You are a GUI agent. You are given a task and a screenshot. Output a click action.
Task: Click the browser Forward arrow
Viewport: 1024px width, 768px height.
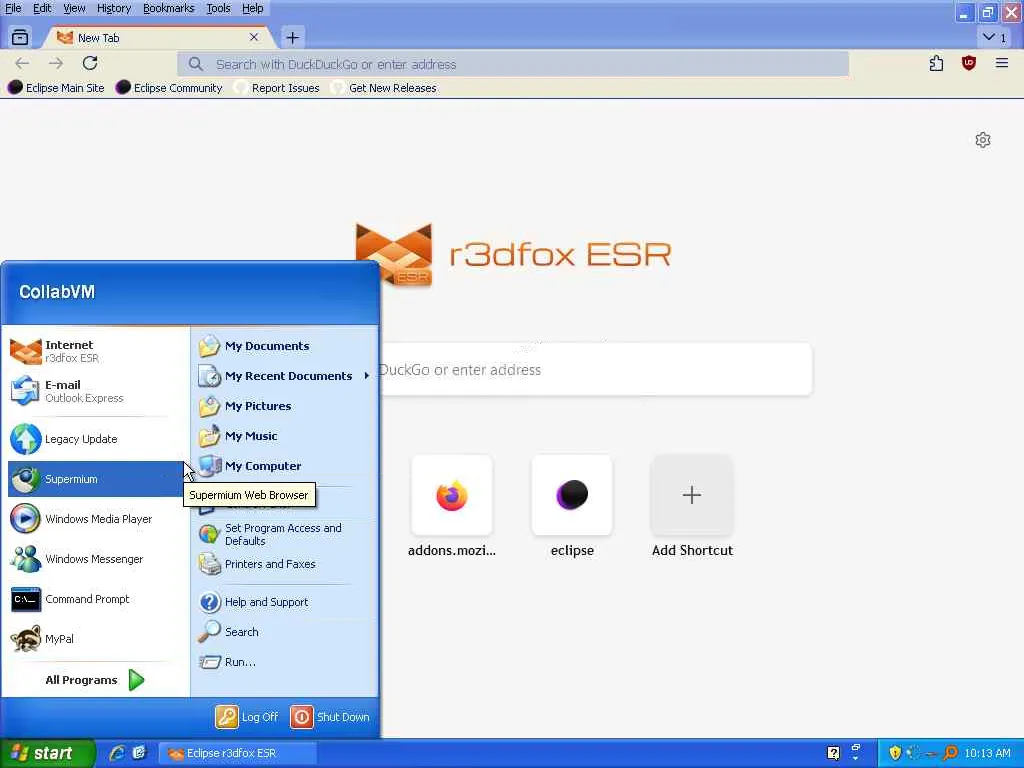[x=56, y=63]
